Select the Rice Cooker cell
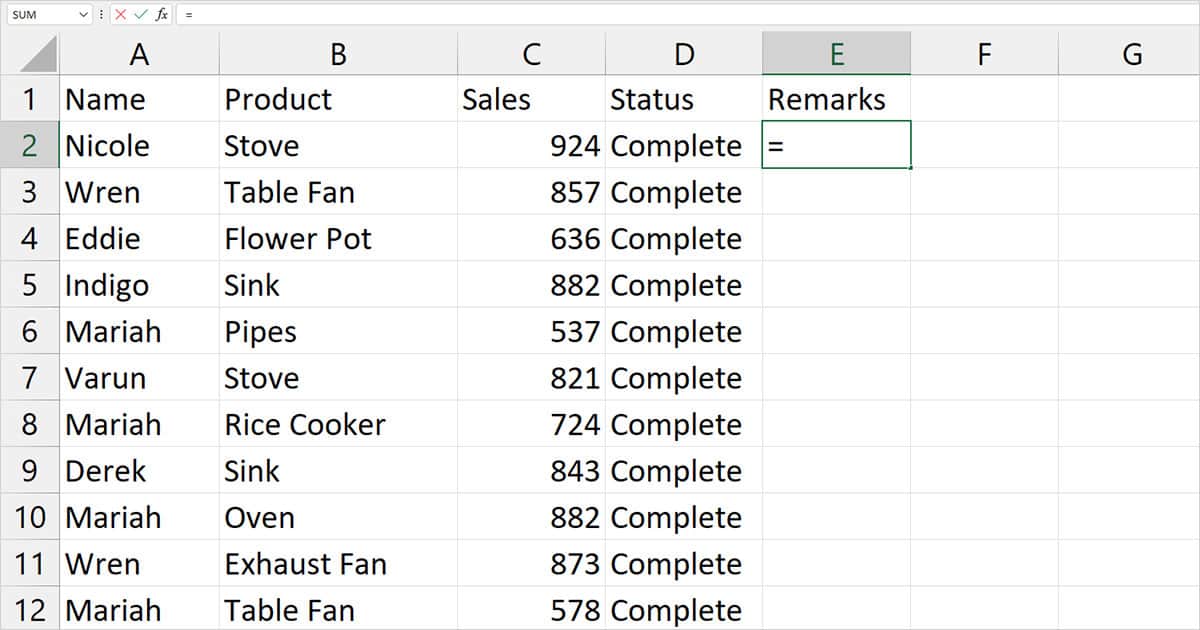The height and width of the screenshot is (630, 1200). 338,424
